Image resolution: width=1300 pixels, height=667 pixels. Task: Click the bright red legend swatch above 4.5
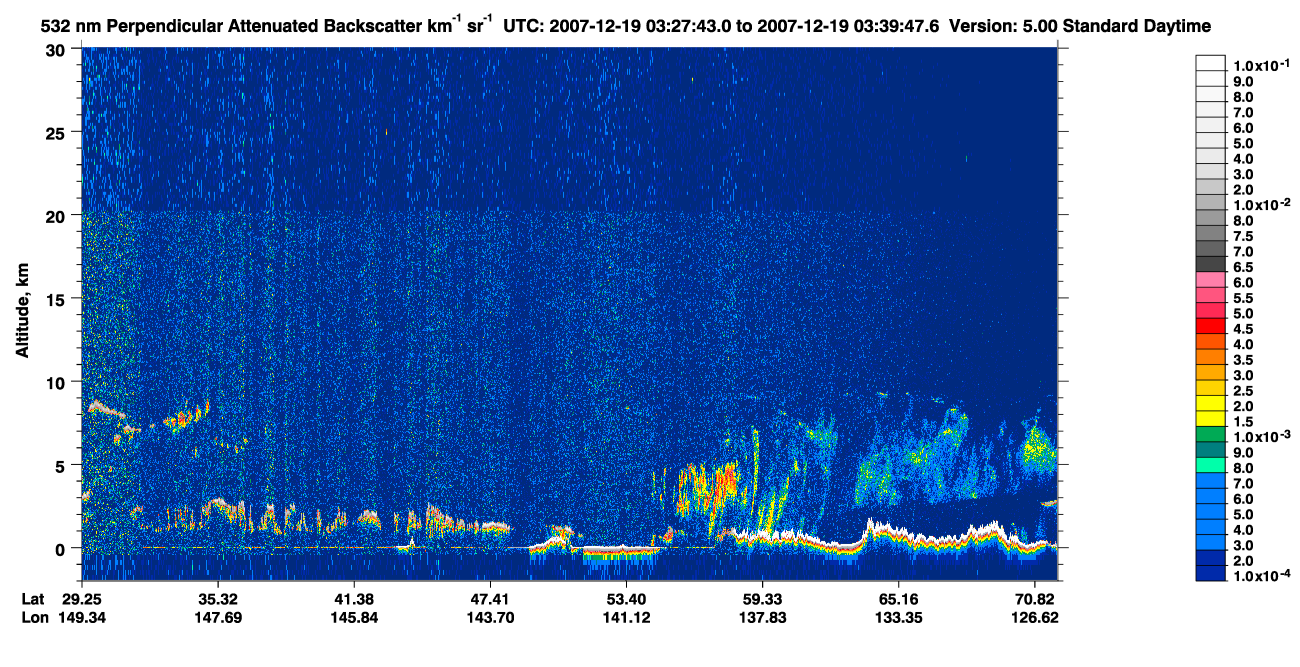tap(1210, 326)
